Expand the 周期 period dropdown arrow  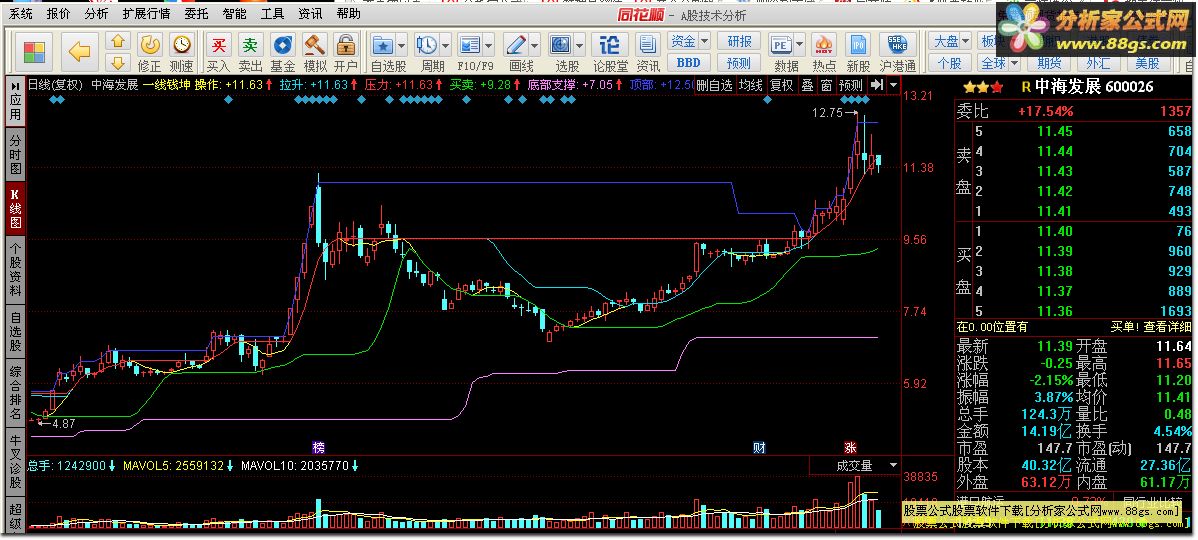pos(445,44)
